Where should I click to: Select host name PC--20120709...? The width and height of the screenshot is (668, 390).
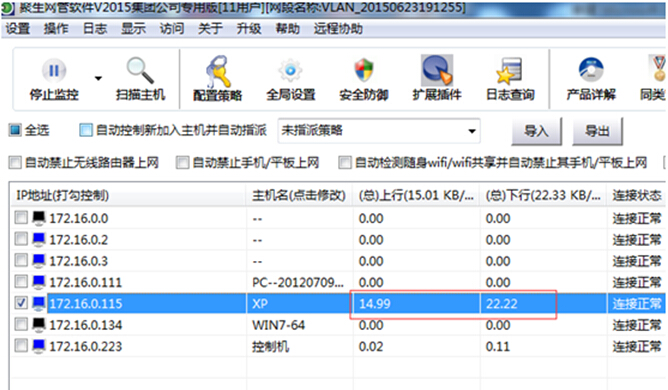pos(298,282)
